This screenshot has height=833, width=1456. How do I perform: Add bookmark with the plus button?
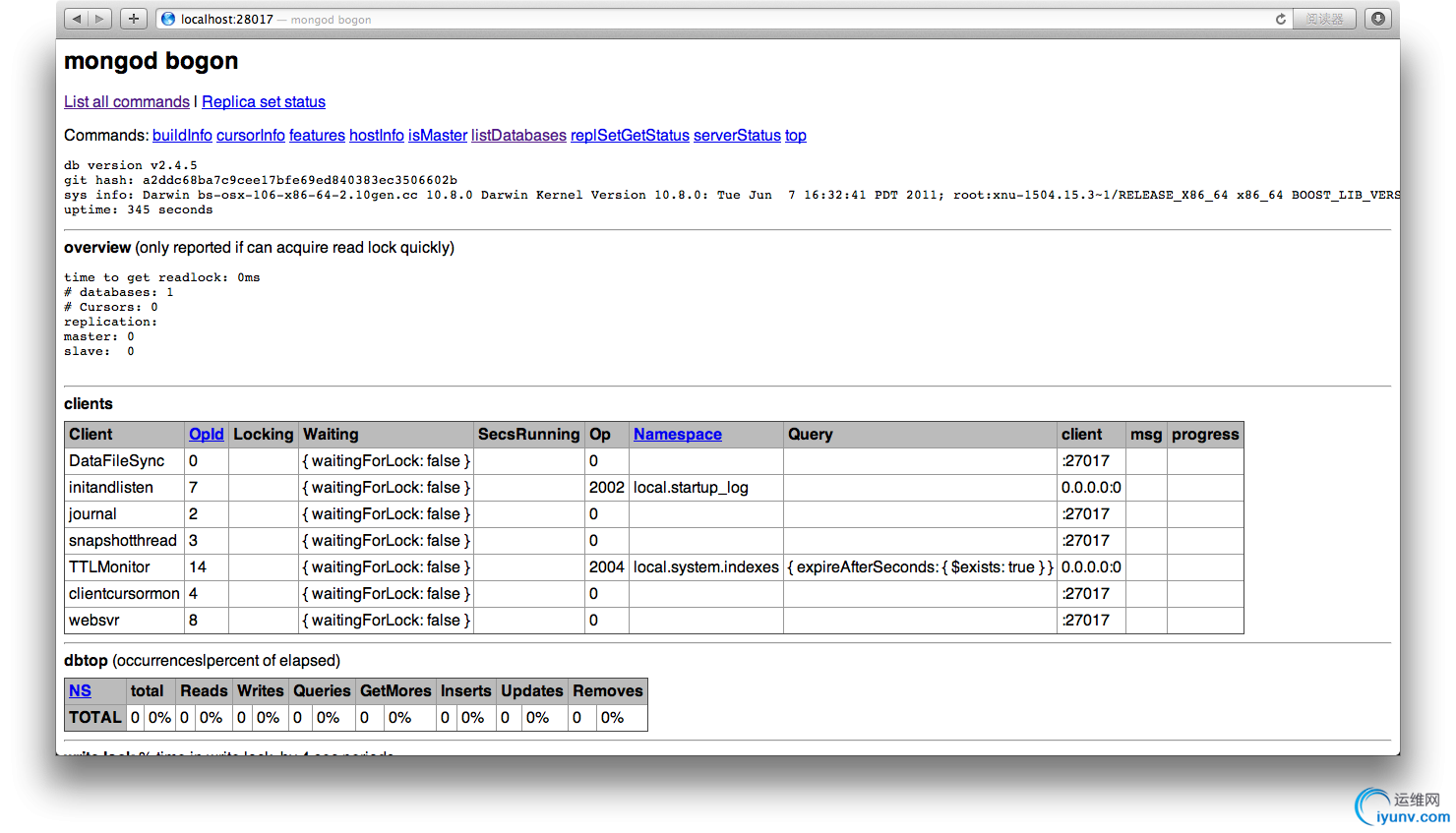(134, 19)
